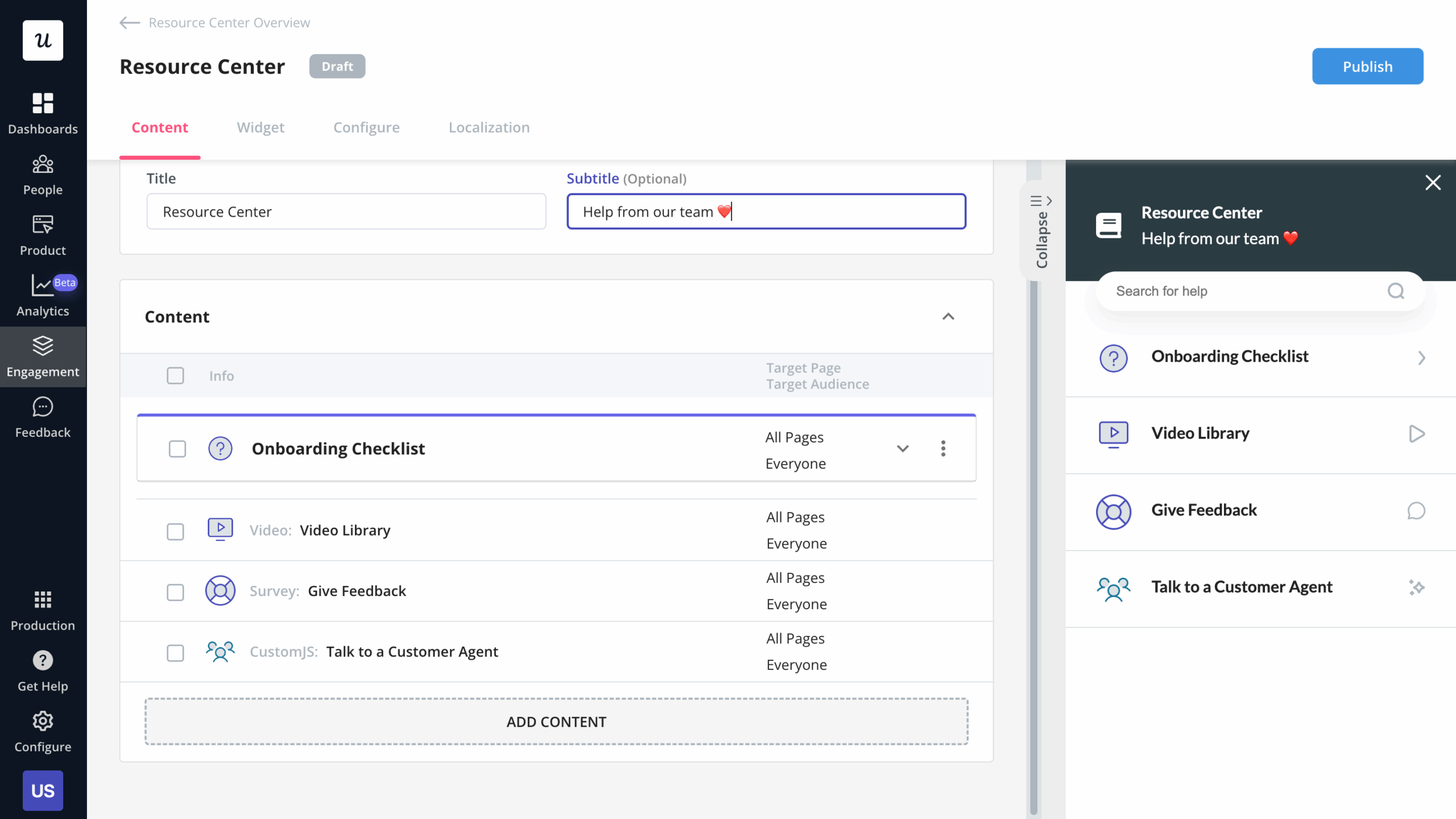Image resolution: width=1456 pixels, height=819 pixels.
Task: Open the Get Help section
Action: click(43, 669)
